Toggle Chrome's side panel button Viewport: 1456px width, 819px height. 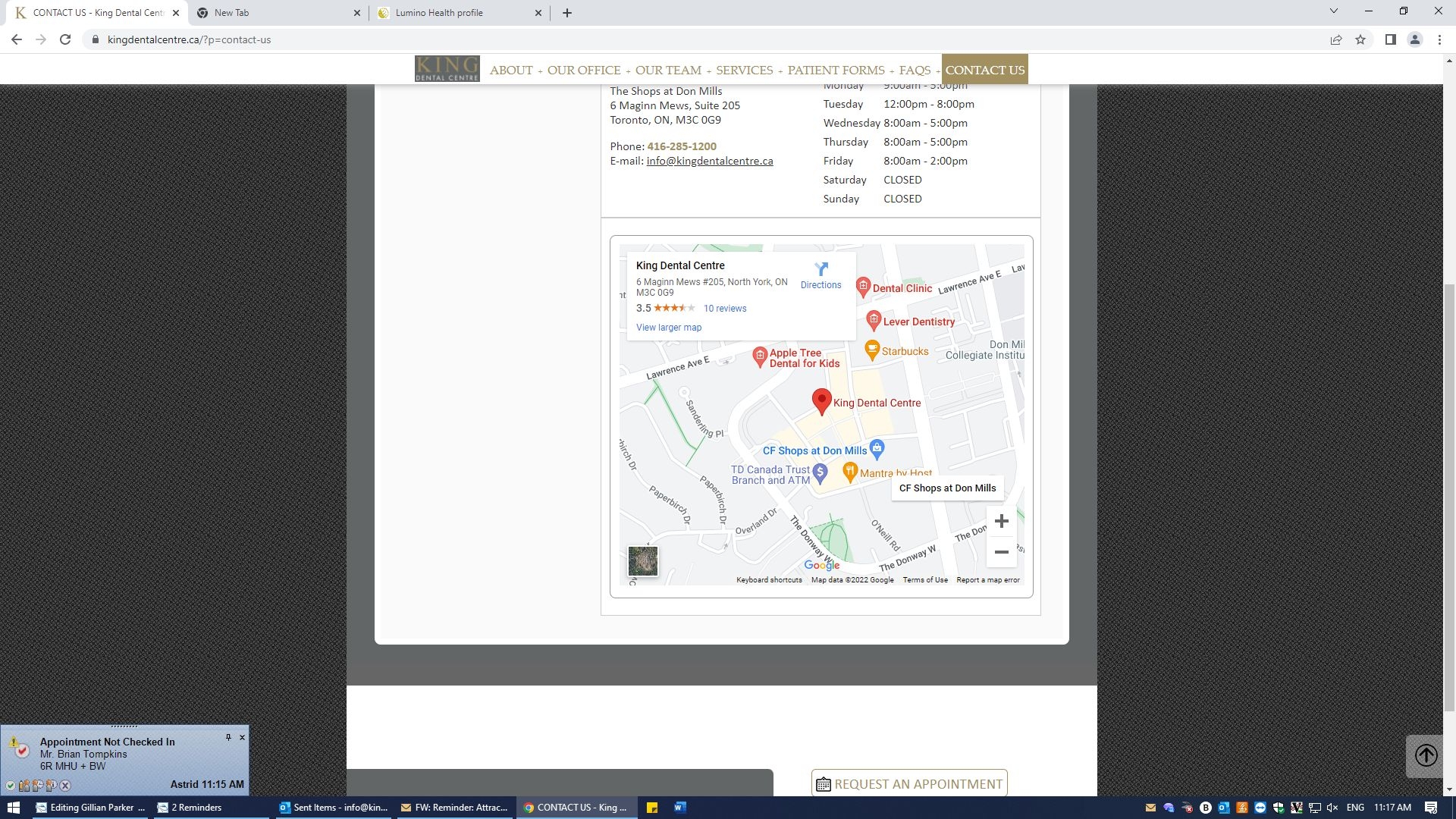point(1390,39)
